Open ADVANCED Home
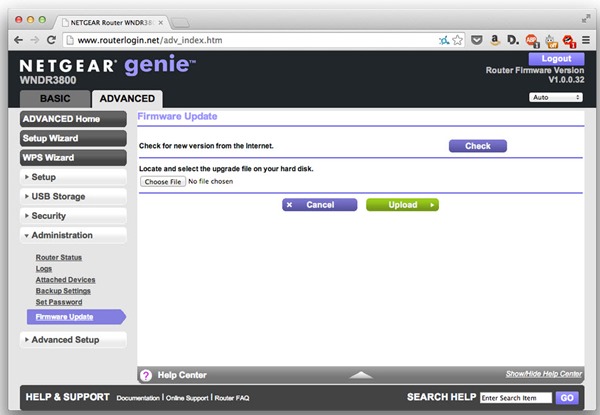The image size is (600, 415). click(x=73, y=119)
